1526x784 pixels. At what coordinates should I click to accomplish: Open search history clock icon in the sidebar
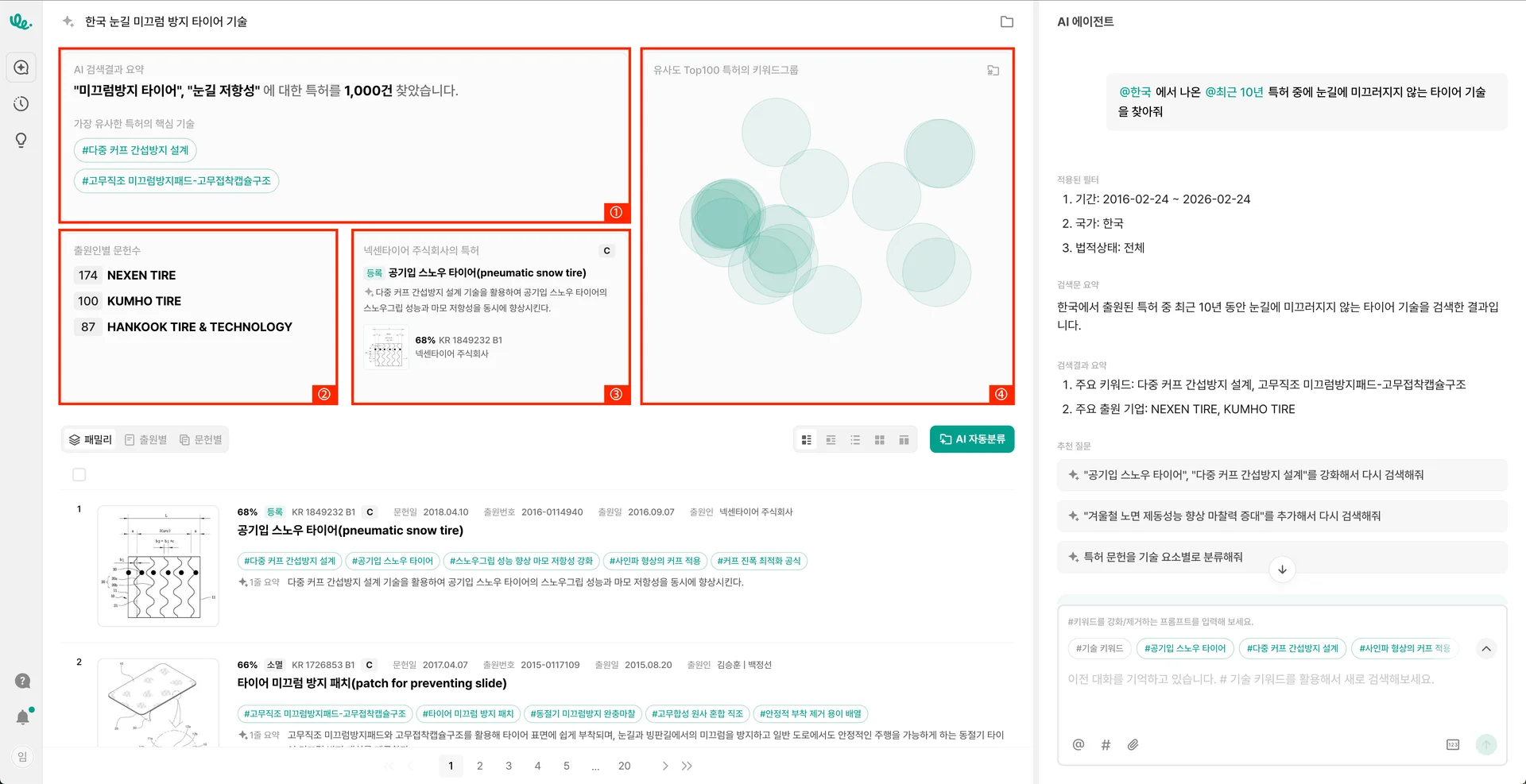(21, 104)
